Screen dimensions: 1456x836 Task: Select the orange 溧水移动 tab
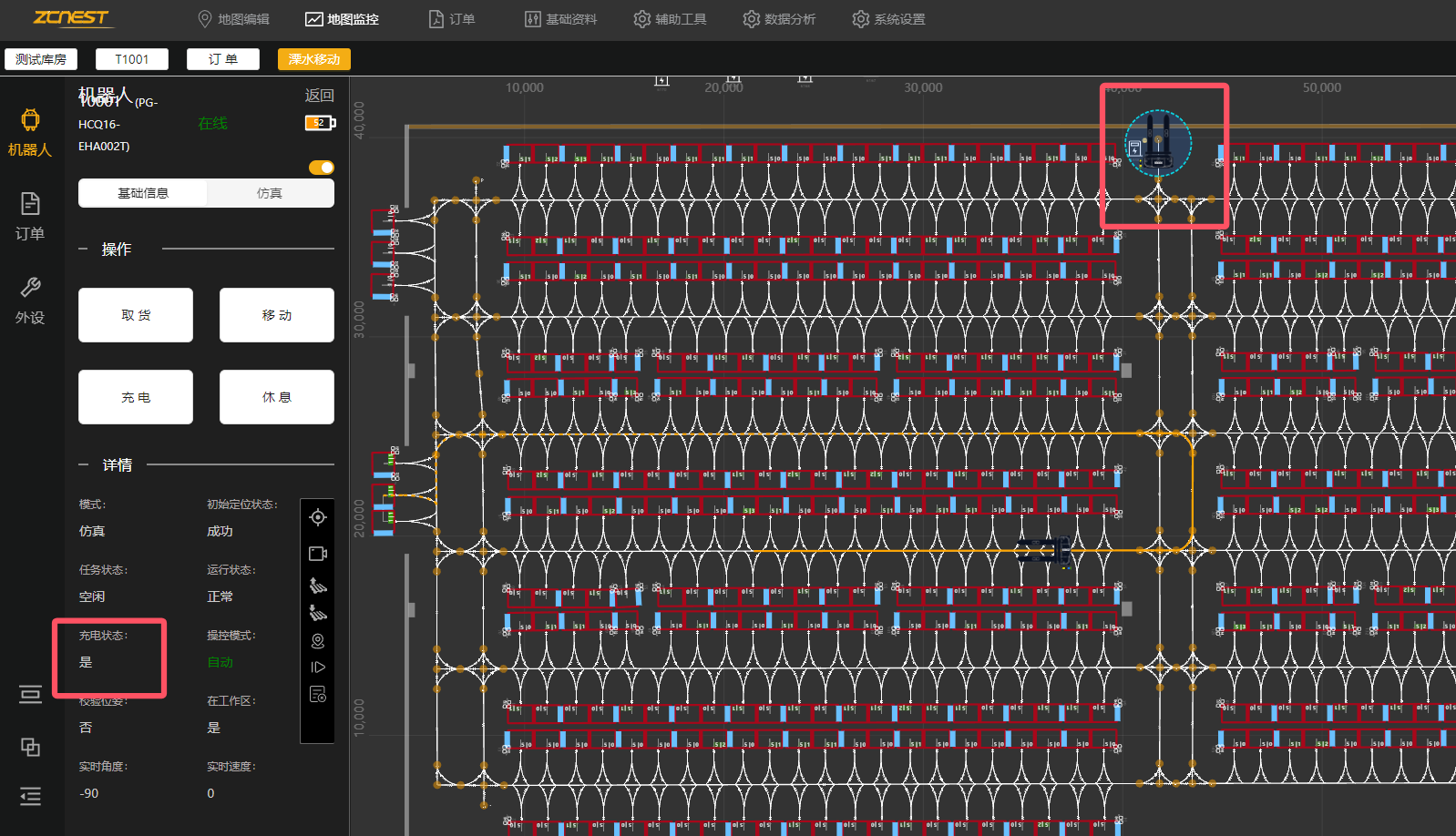314,59
